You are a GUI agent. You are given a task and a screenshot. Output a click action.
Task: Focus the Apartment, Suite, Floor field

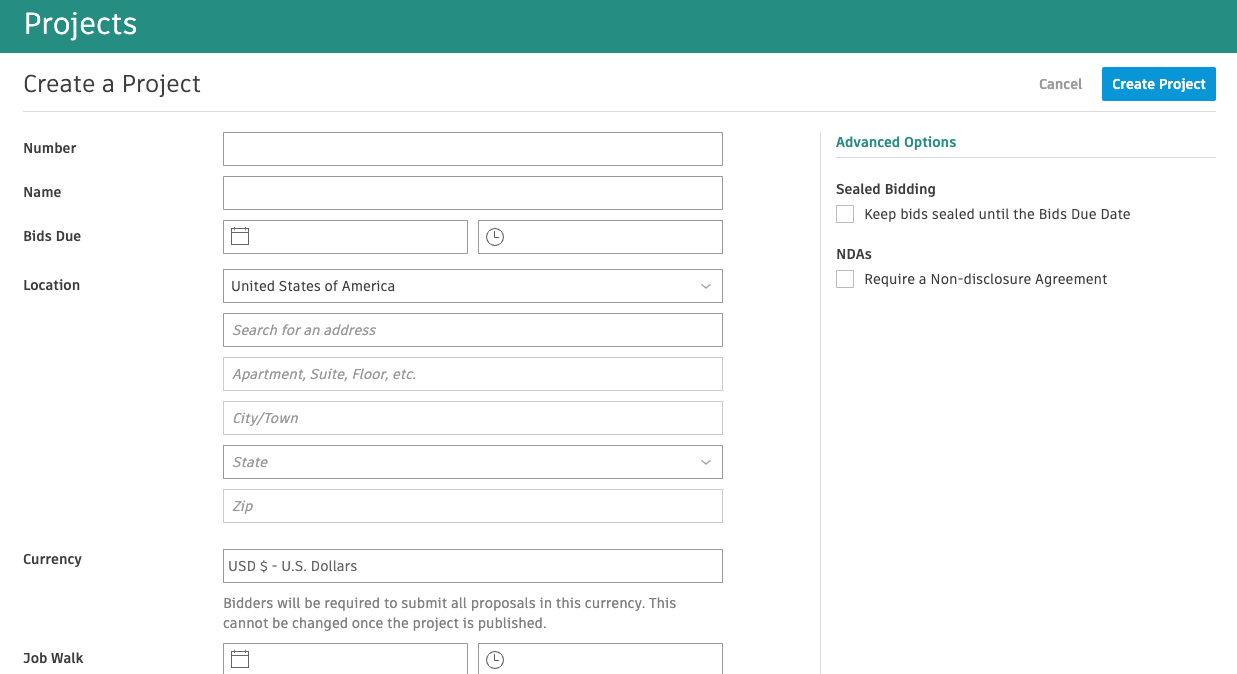(472, 374)
